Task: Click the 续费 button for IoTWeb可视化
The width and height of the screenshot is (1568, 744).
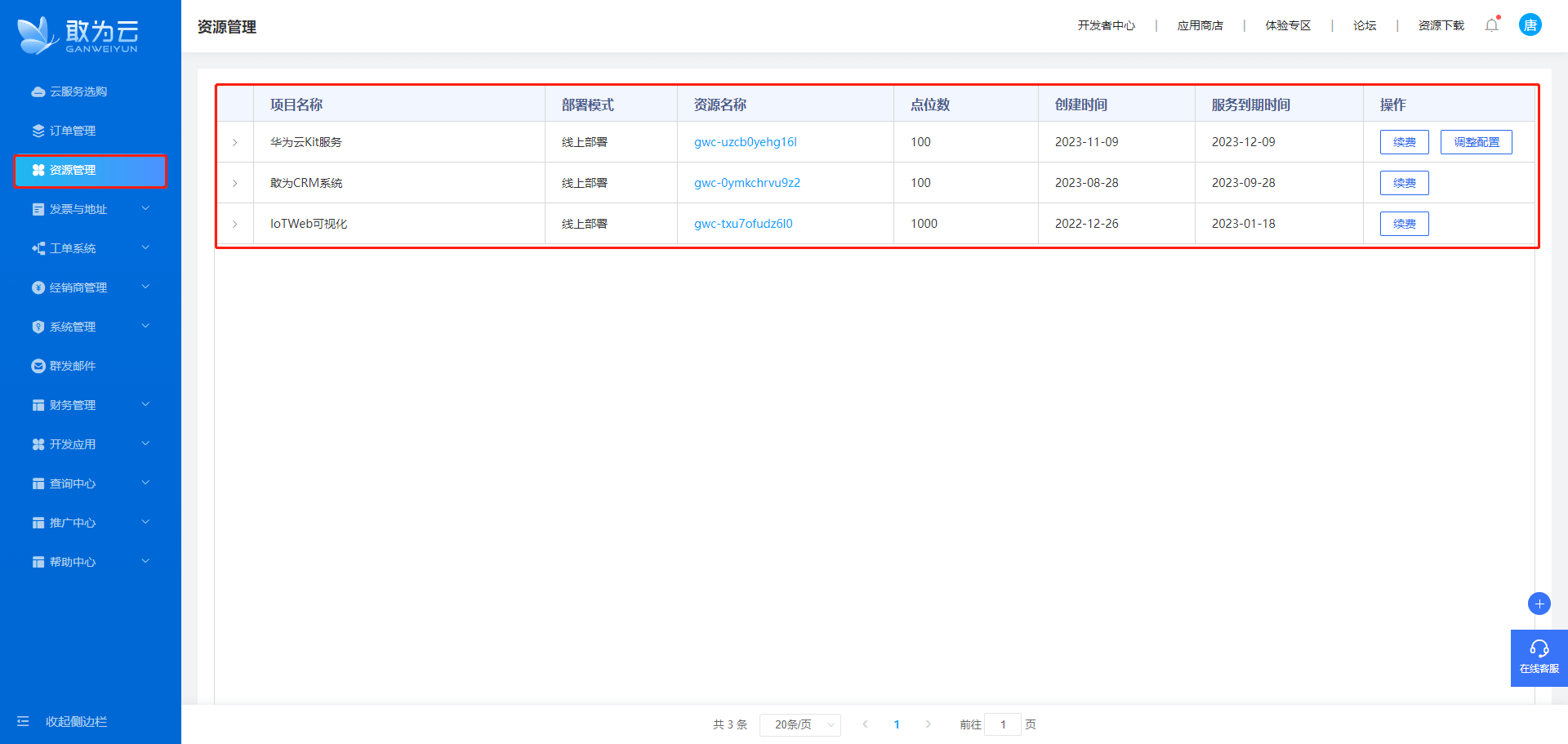Action: [x=1404, y=224]
